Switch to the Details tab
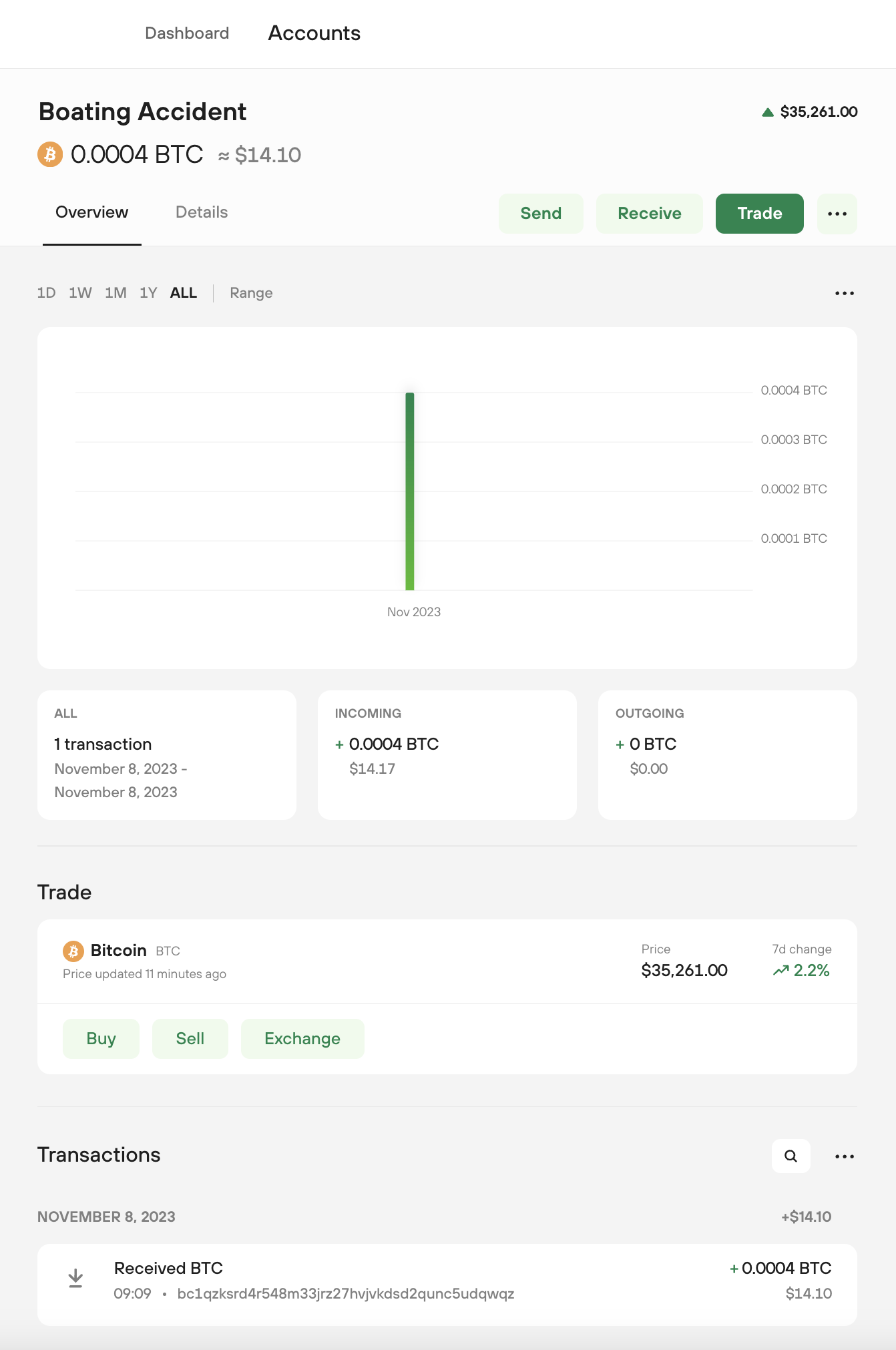 202,212
